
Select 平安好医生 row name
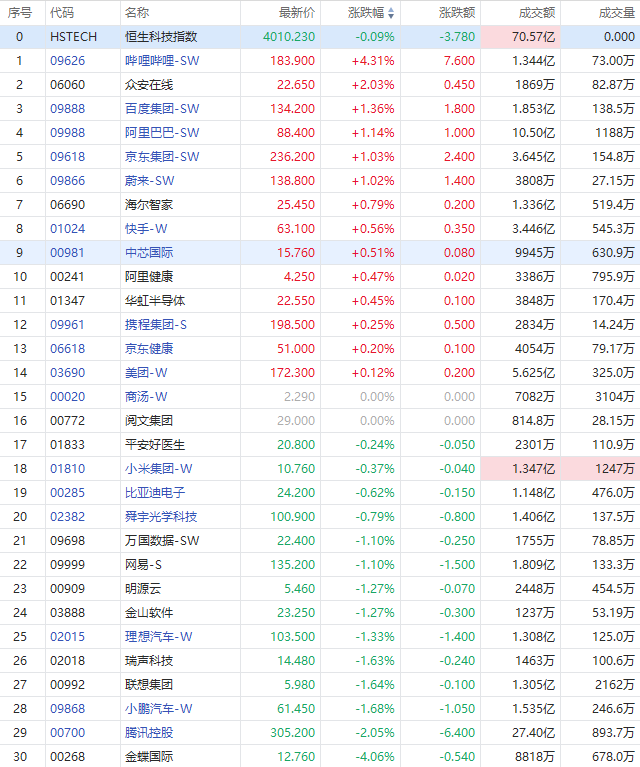point(155,444)
